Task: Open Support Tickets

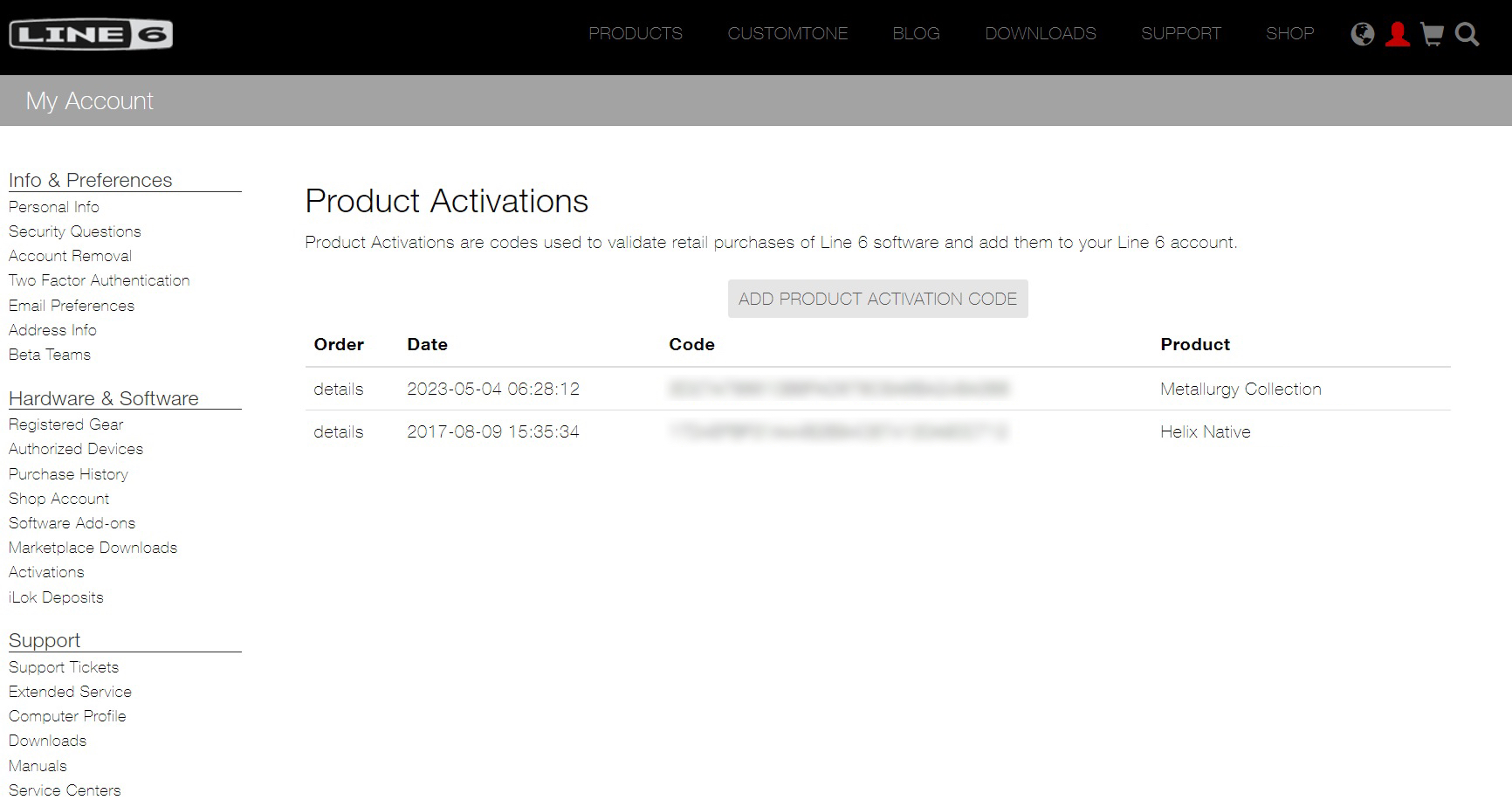Action: 63,666
